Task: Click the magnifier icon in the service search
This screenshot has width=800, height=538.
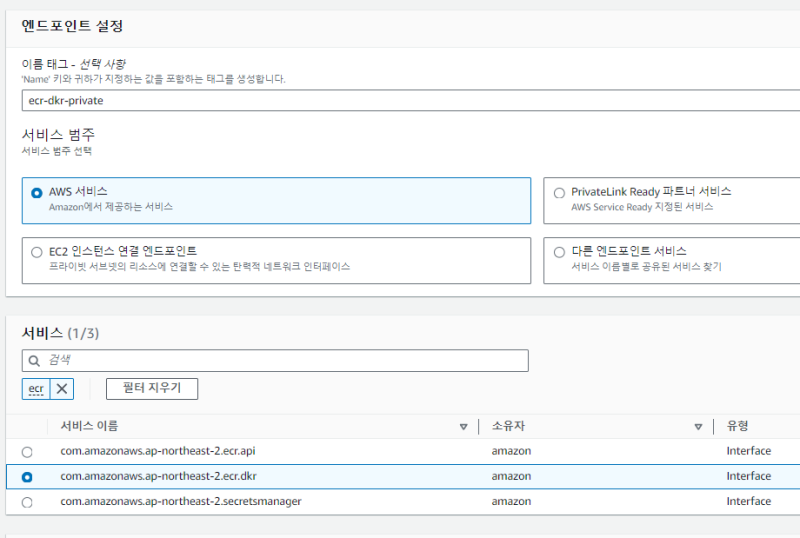Action: [x=34, y=360]
